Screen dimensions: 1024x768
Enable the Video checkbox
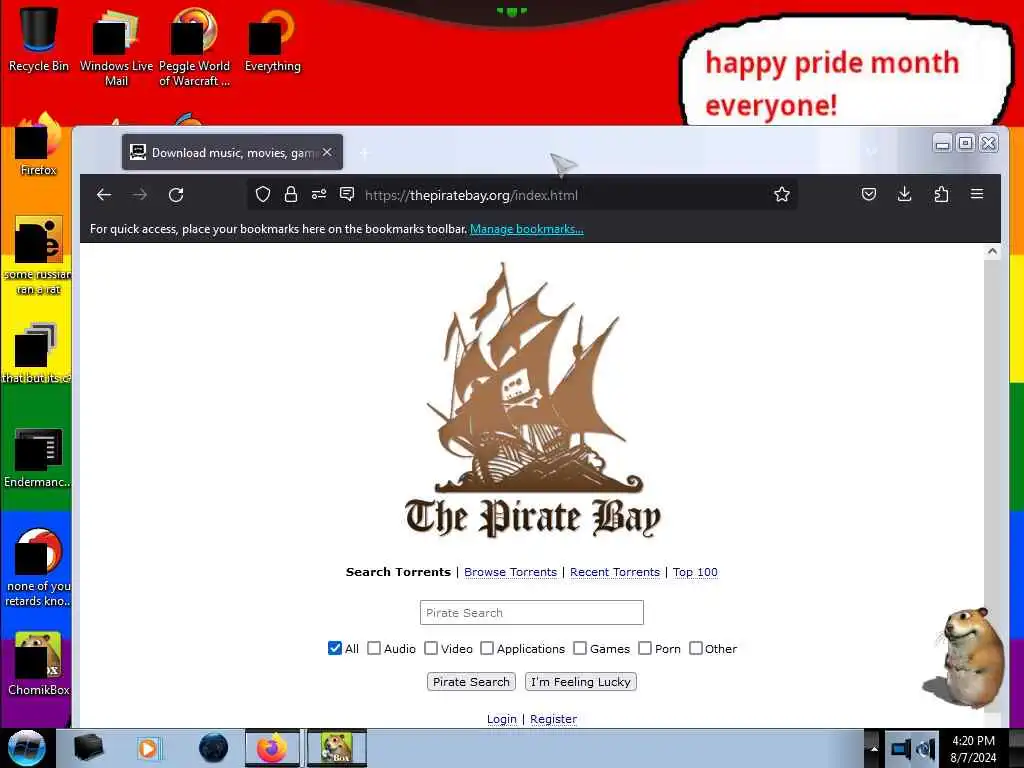click(431, 648)
